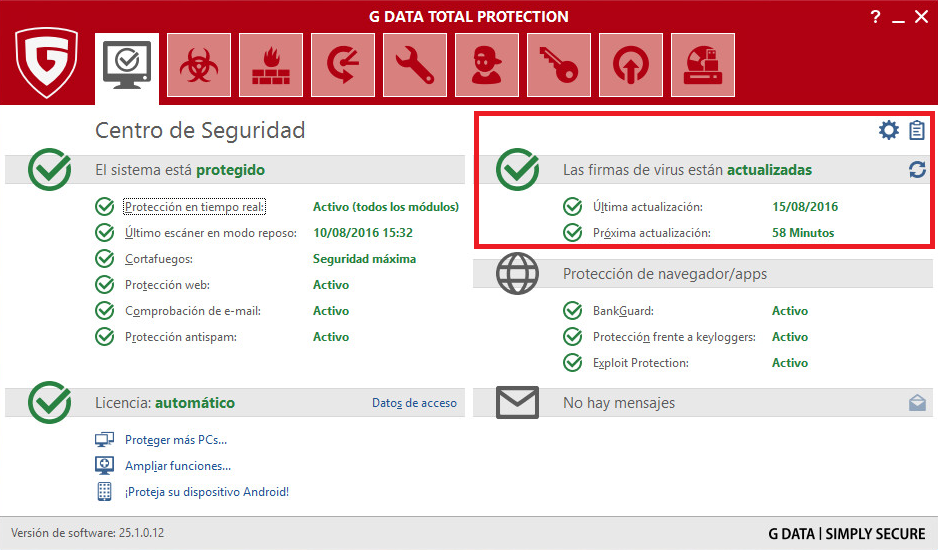
Task: Click the Datos de acceso link
Action: pos(414,403)
